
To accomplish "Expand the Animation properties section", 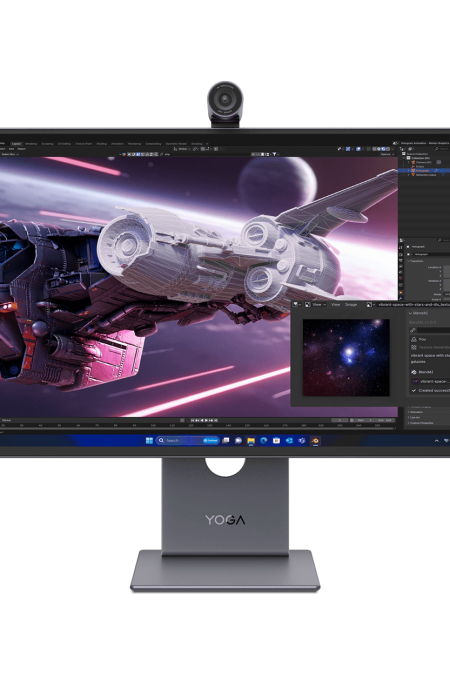I will click(x=416, y=412).
